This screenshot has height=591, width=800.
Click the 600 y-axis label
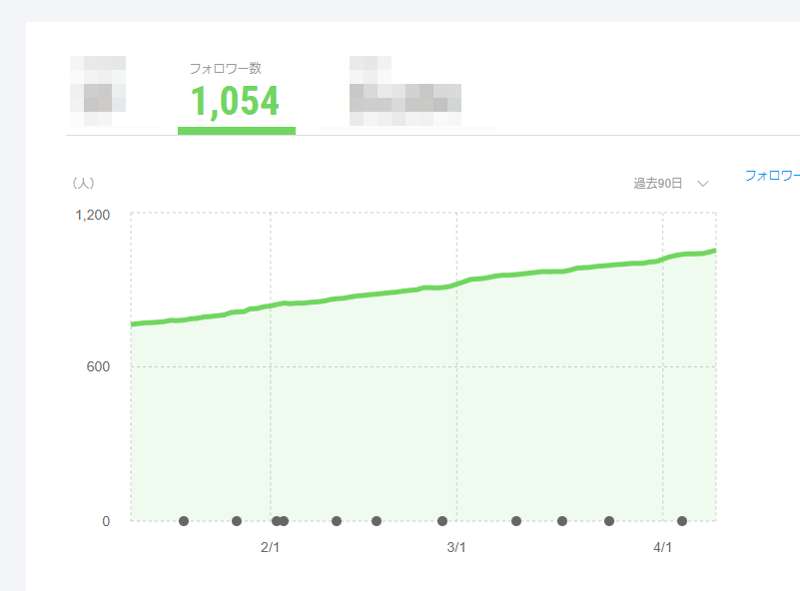click(98, 367)
